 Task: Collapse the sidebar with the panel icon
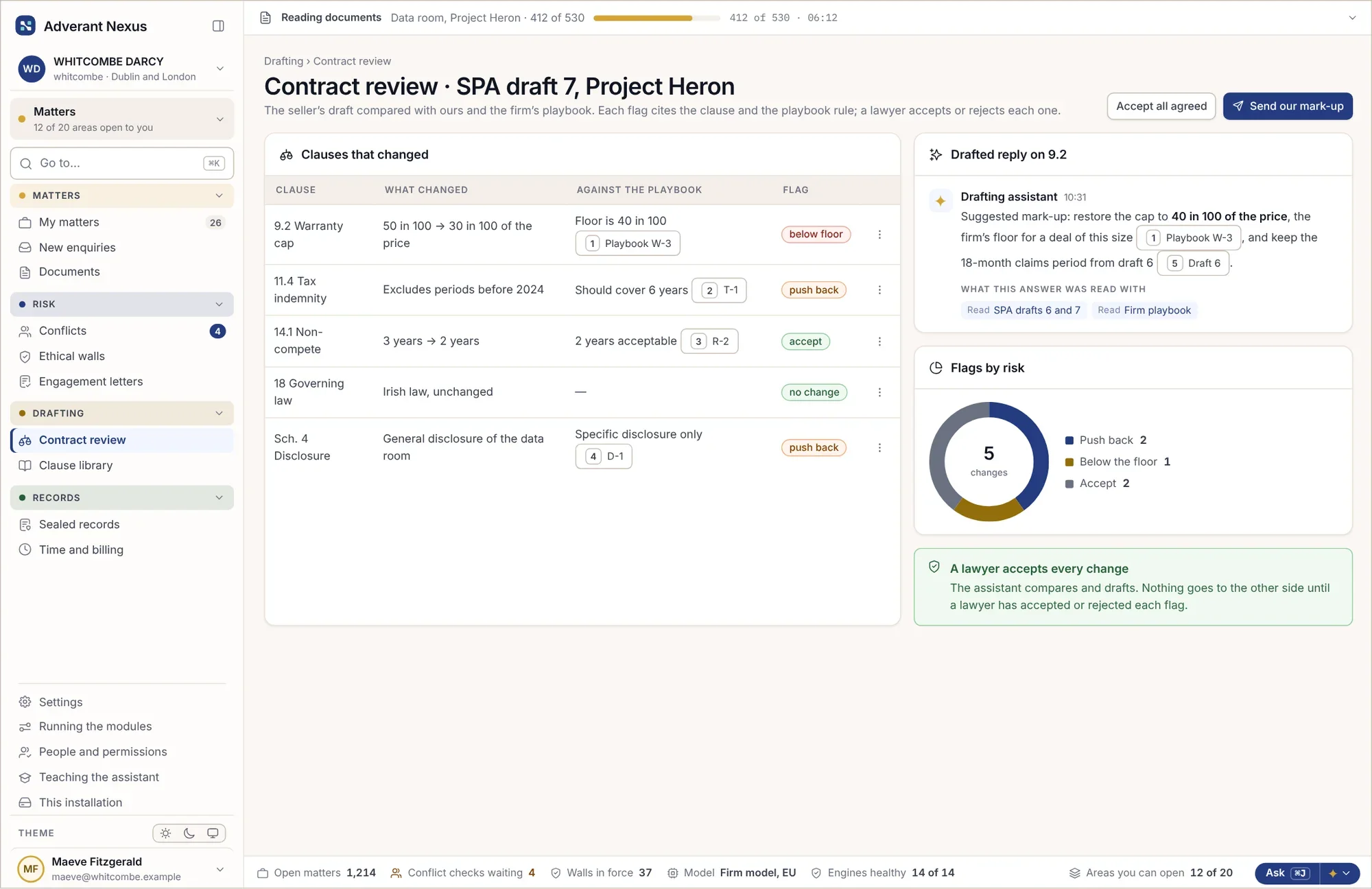[218, 26]
